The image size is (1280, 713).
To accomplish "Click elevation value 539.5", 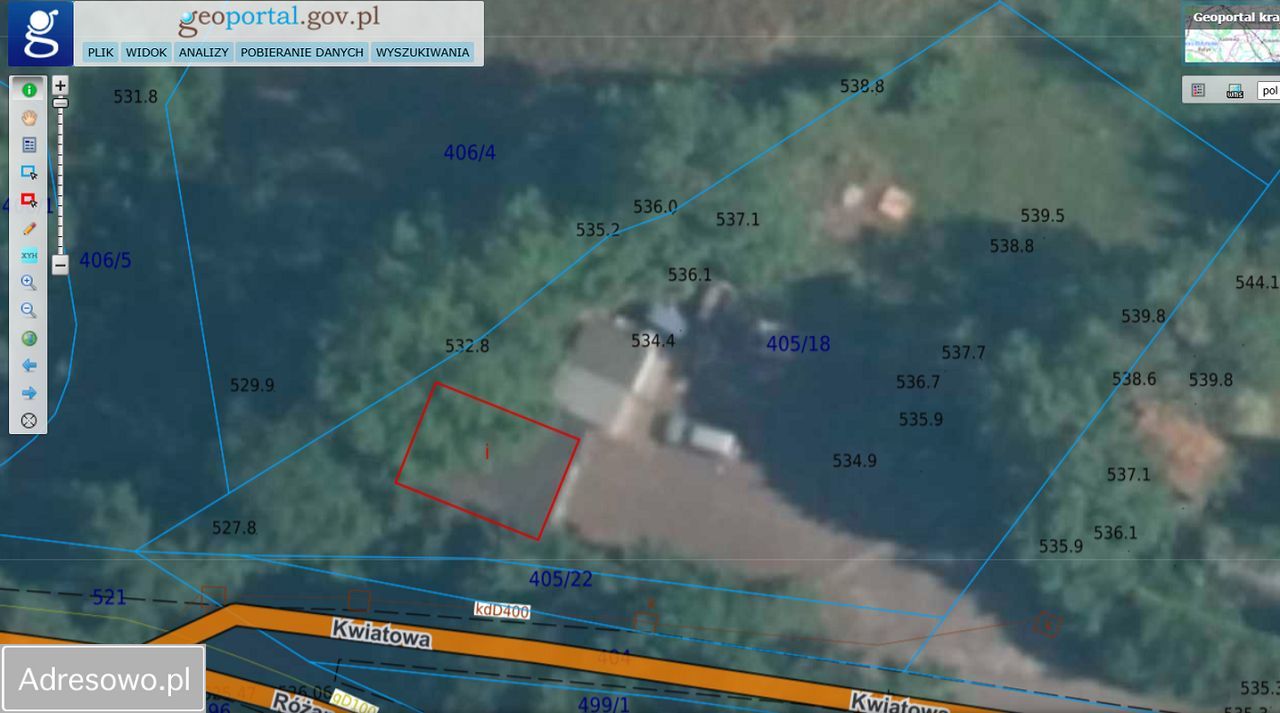I will click(1042, 216).
